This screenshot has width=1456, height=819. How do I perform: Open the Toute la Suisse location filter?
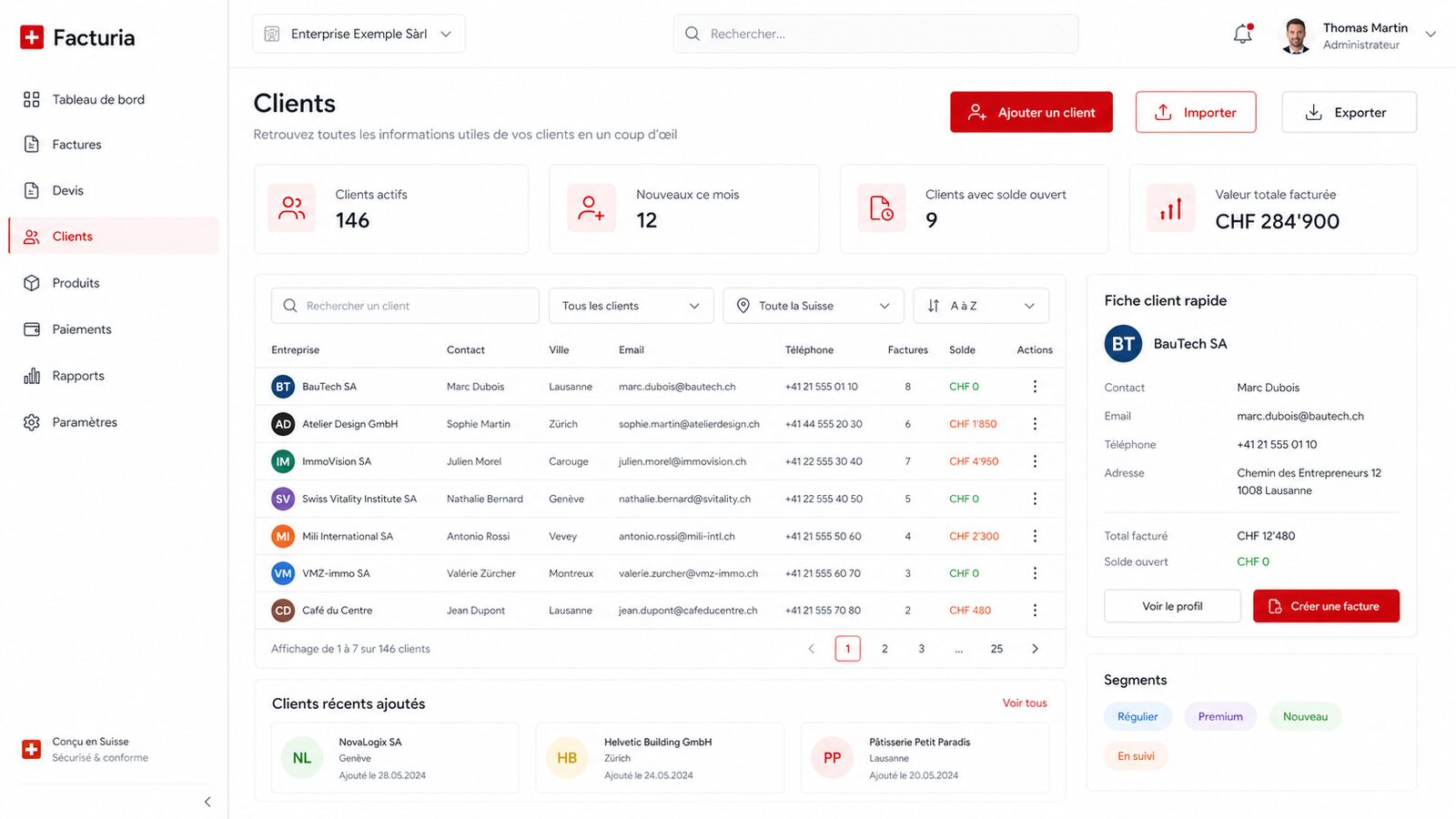(814, 306)
